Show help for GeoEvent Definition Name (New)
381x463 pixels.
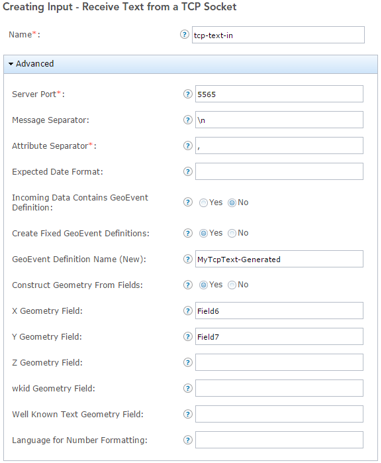(x=188, y=259)
